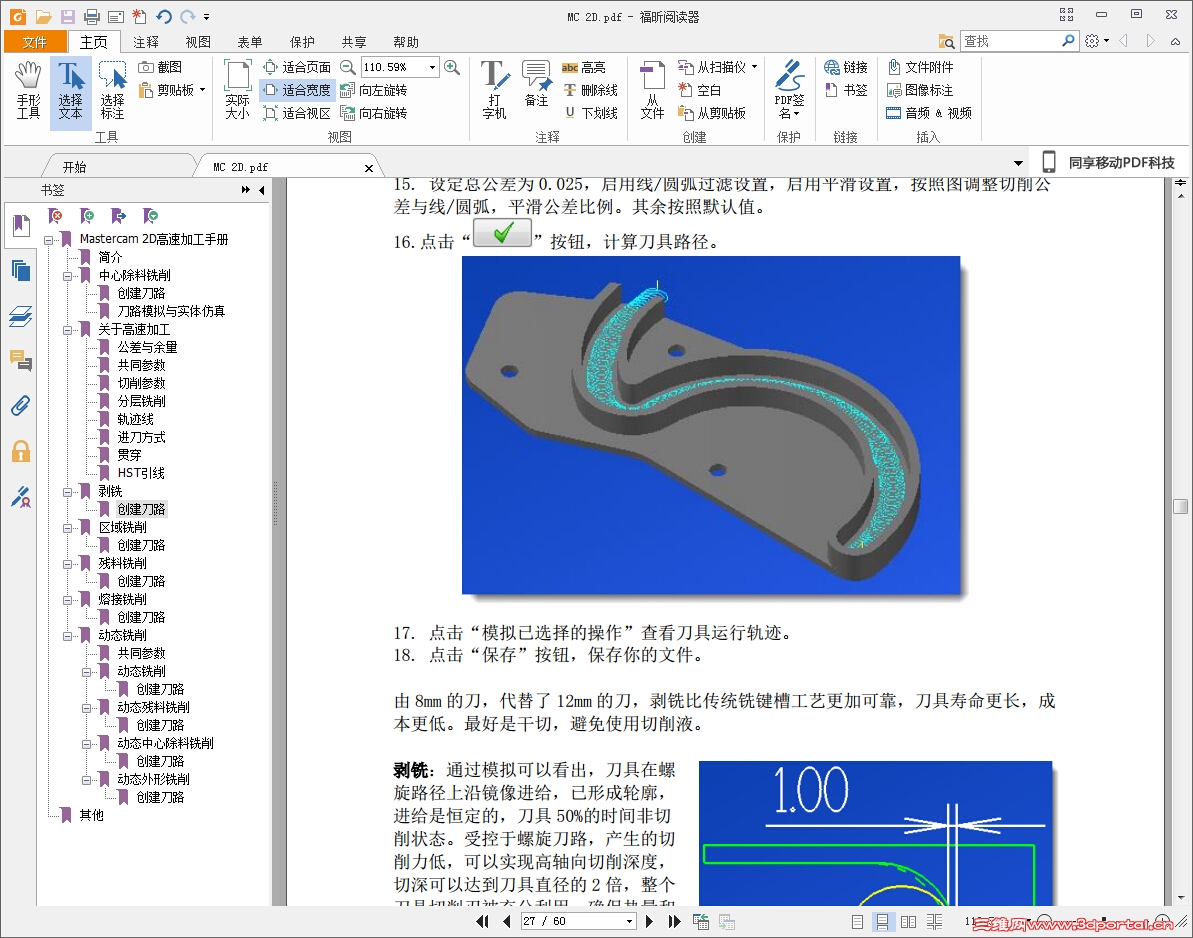Image resolution: width=1193 pixels, height=938 pixels.
Task: Apply Underline (下划线) markup
Action: (x=590, y=113)
